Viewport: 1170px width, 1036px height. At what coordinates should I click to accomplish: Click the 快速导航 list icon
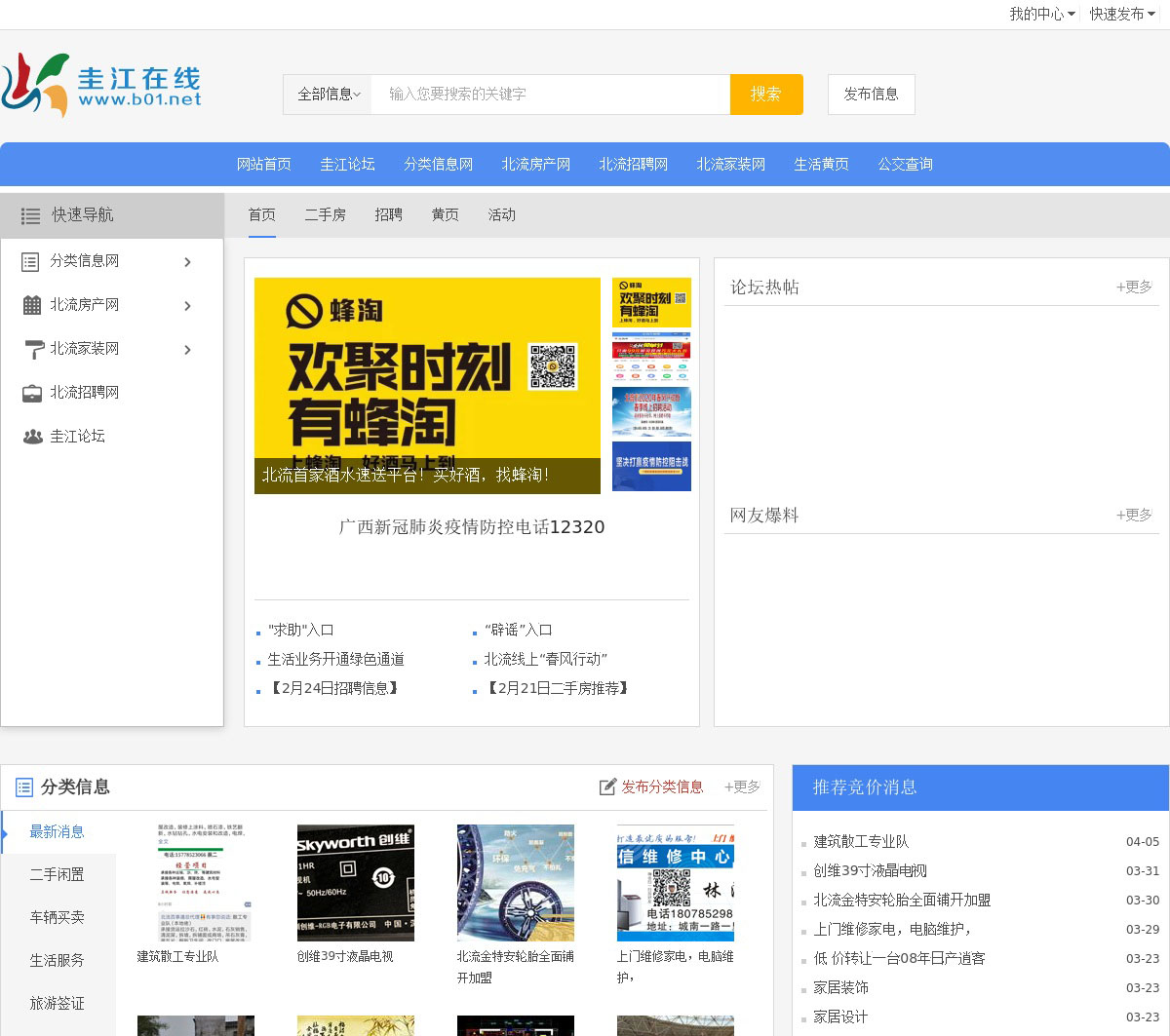tap(31, 215)
